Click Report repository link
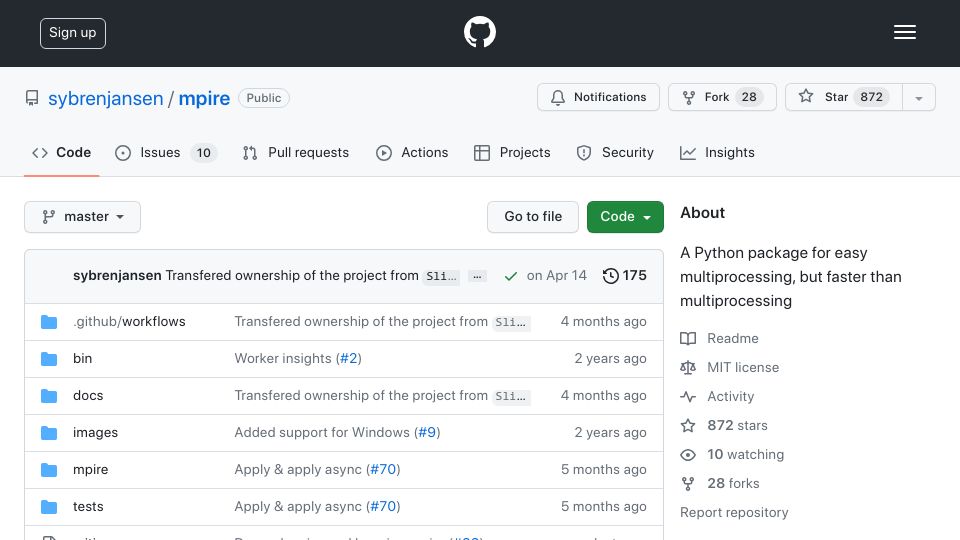The height and width of the screenshot is (540, 960). (x=734, y=512)
